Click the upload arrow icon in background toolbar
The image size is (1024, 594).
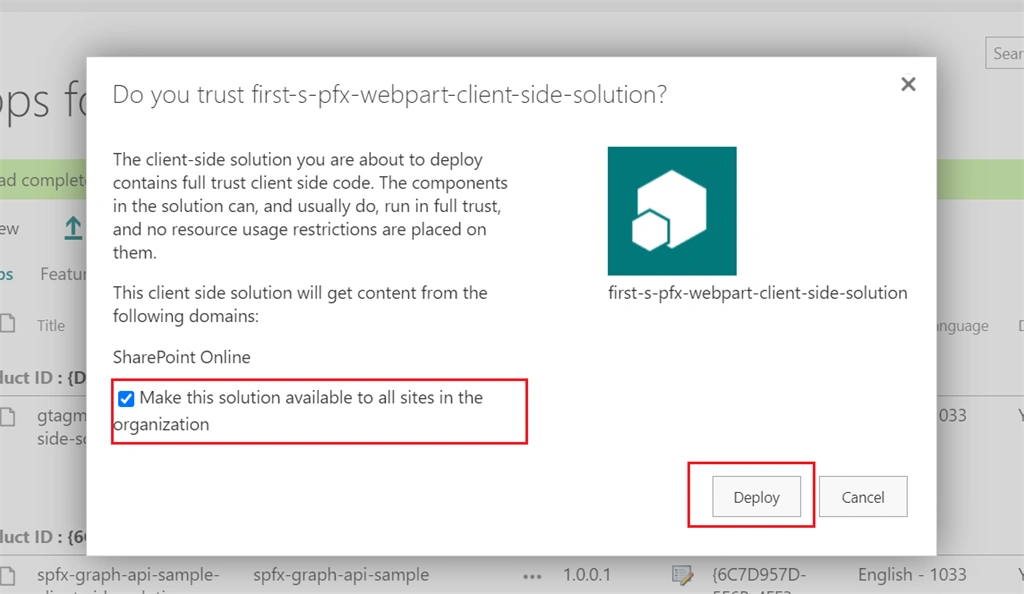(73, 228)
